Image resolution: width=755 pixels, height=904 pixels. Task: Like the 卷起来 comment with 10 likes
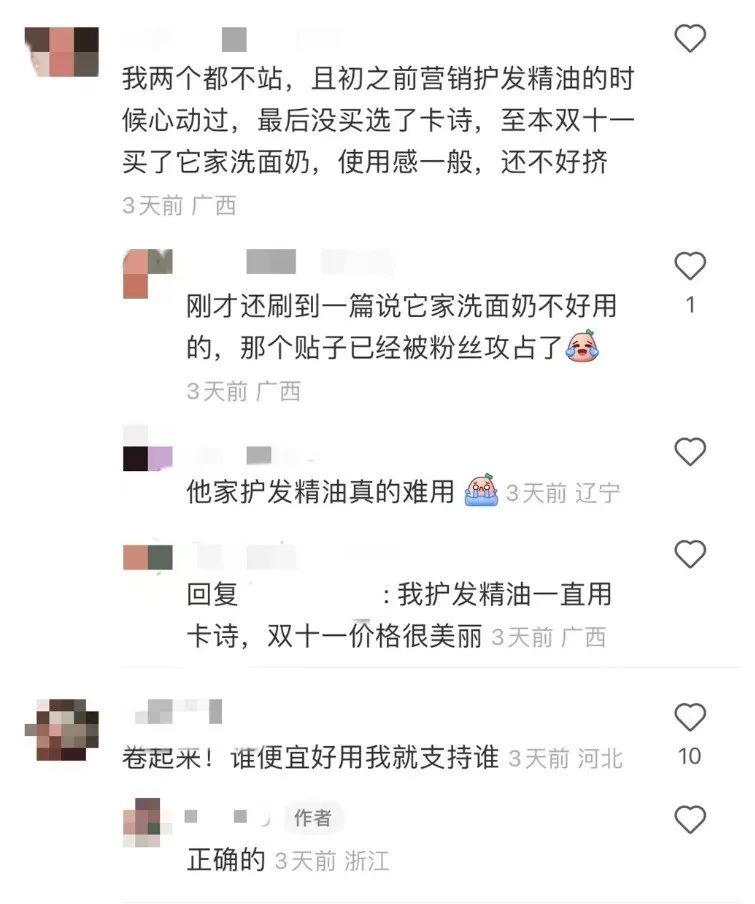690,717
